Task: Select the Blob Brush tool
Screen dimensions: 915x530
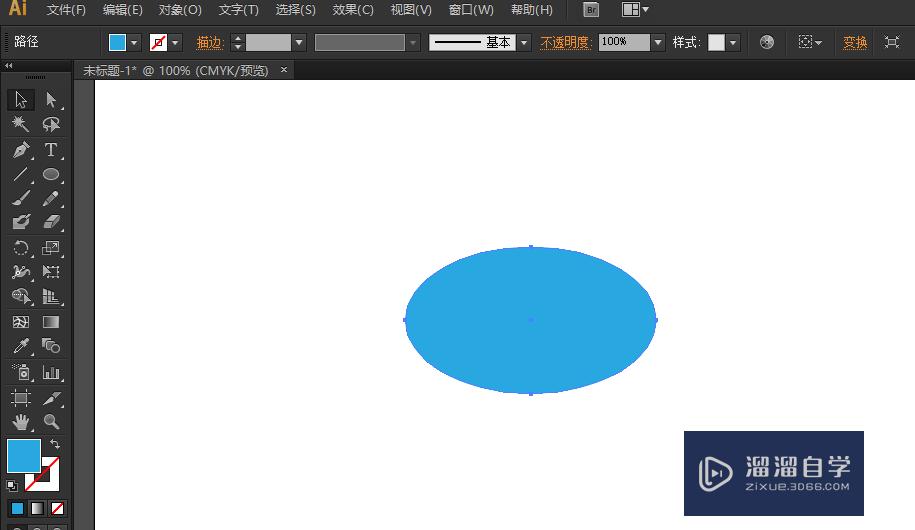Action: (x=21, y=222)
